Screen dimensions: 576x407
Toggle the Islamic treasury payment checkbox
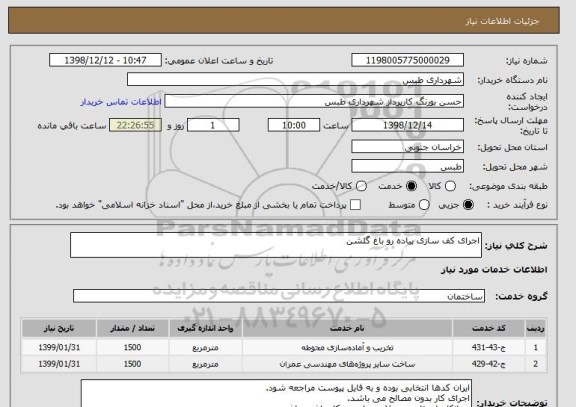point(355,205)
